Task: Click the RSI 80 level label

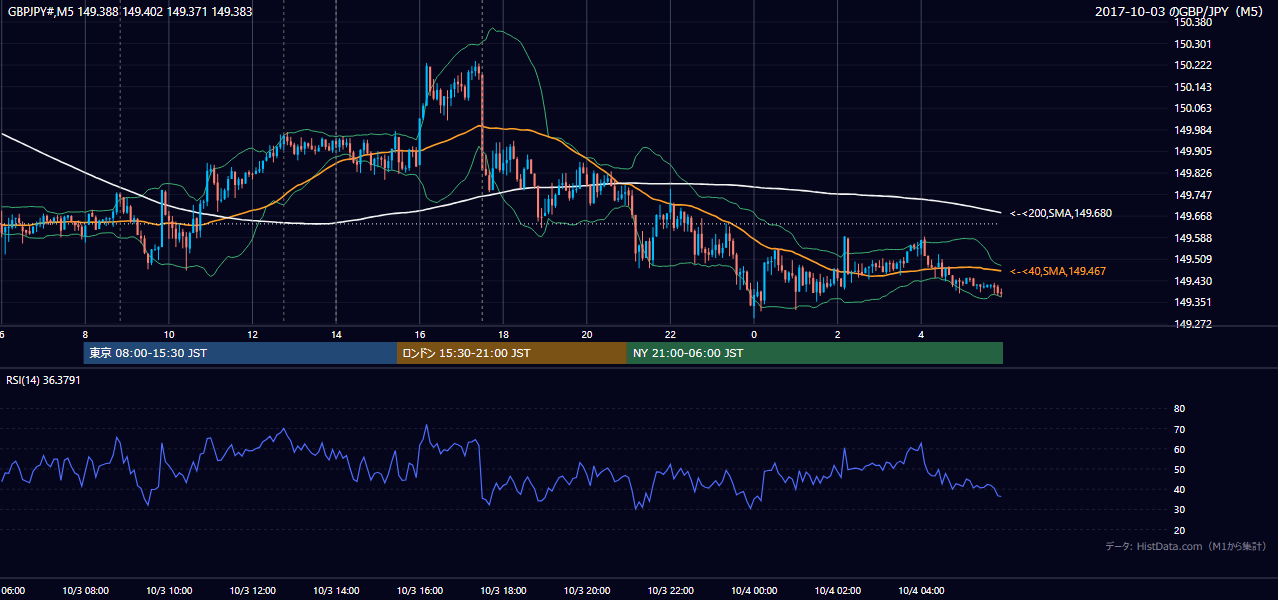Action: (x=1179, y=409)
